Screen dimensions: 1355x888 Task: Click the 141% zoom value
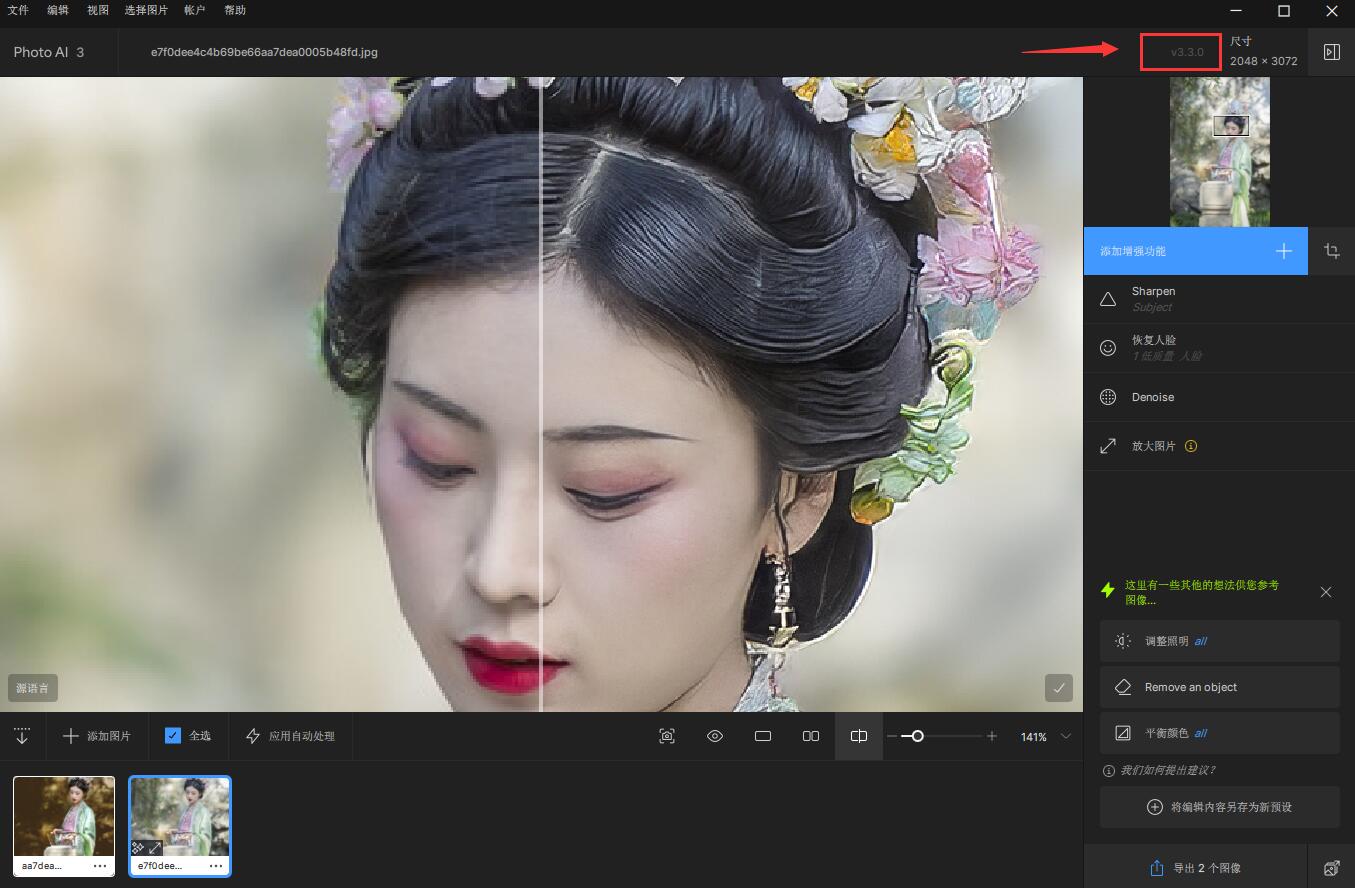1034,737
